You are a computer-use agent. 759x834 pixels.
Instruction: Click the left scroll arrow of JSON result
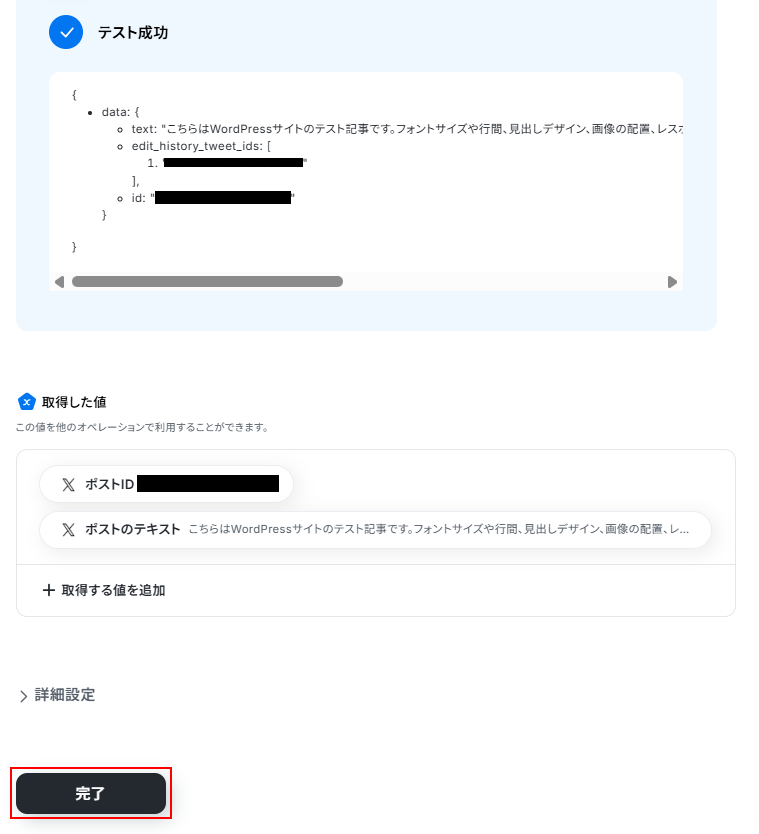pyautogui.click(x=60, y=282)
